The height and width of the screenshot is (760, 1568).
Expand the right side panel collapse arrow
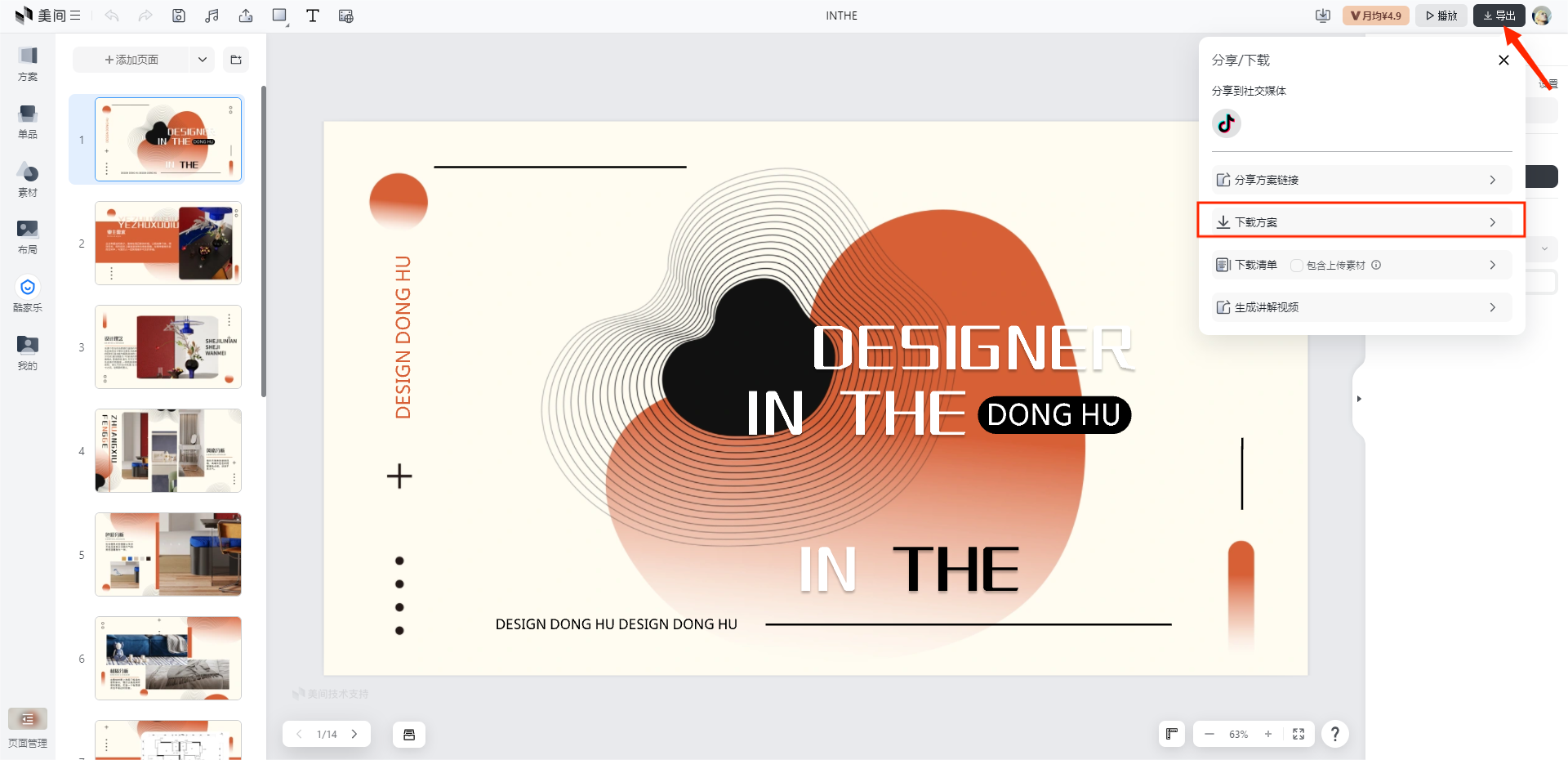coord(1359,399)
